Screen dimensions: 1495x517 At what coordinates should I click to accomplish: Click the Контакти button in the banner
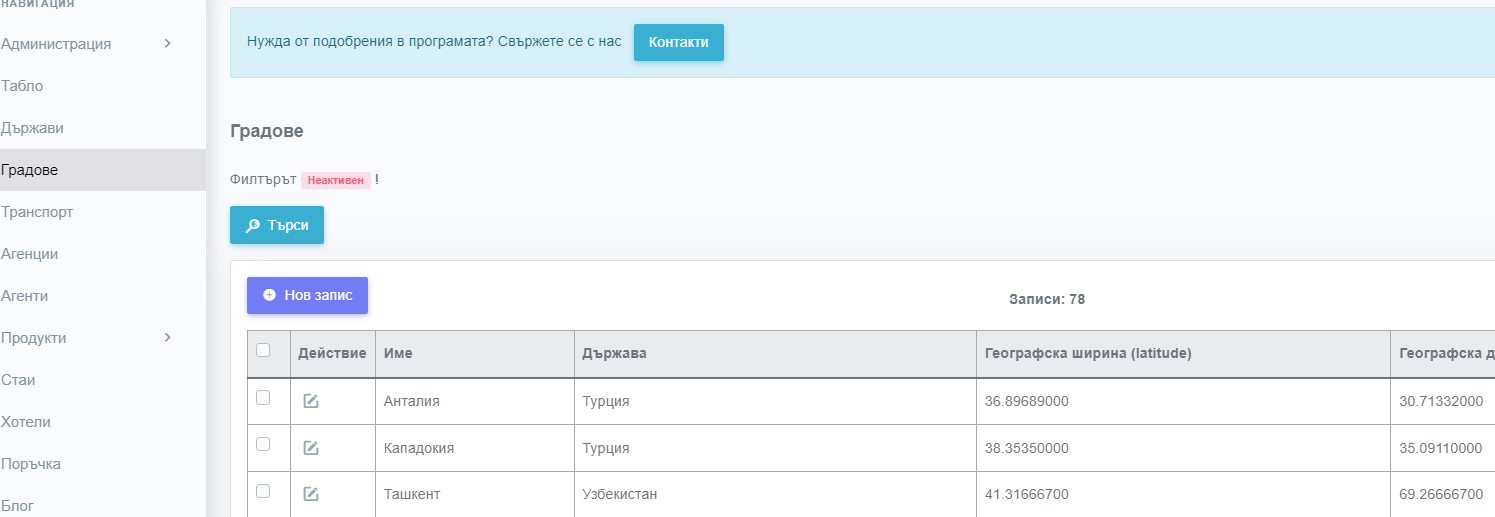678,42
